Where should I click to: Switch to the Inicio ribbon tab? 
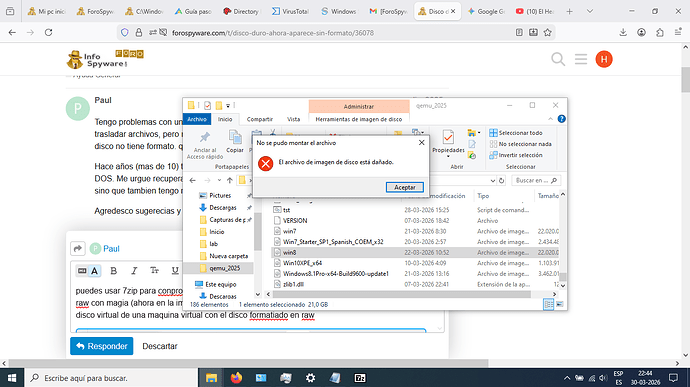tap(225, 119)
